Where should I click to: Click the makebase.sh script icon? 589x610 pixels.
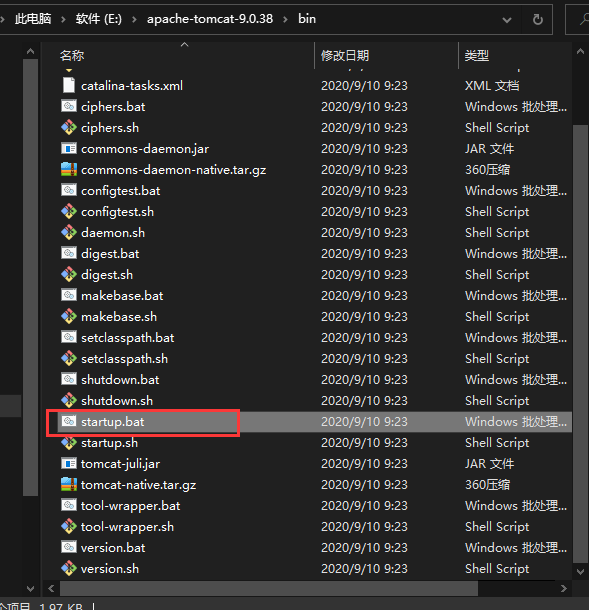coord(69,316)
